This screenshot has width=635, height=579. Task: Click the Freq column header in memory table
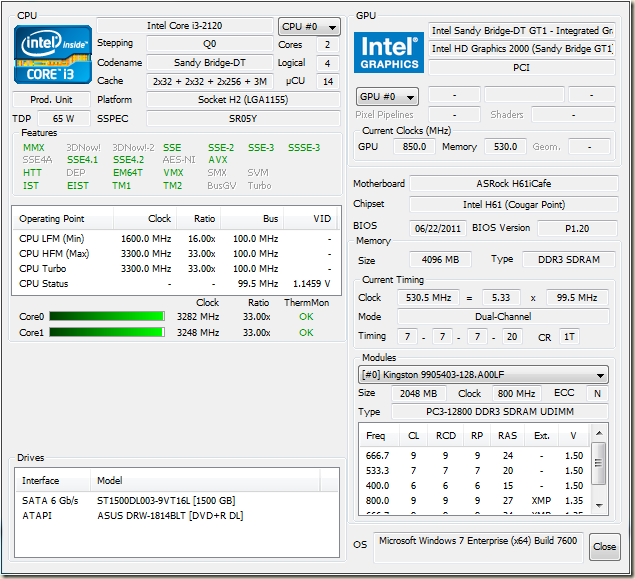click(x=376, y=436)
